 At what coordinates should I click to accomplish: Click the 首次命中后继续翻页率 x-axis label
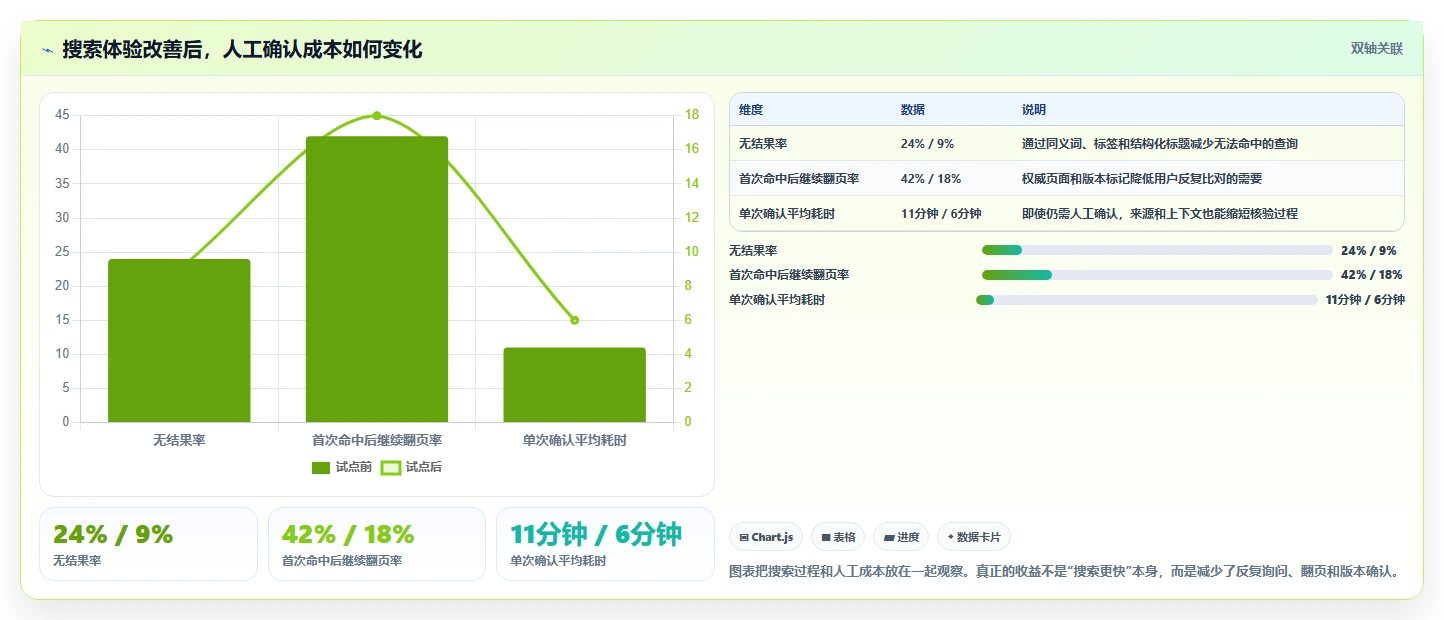pos(377,440)
